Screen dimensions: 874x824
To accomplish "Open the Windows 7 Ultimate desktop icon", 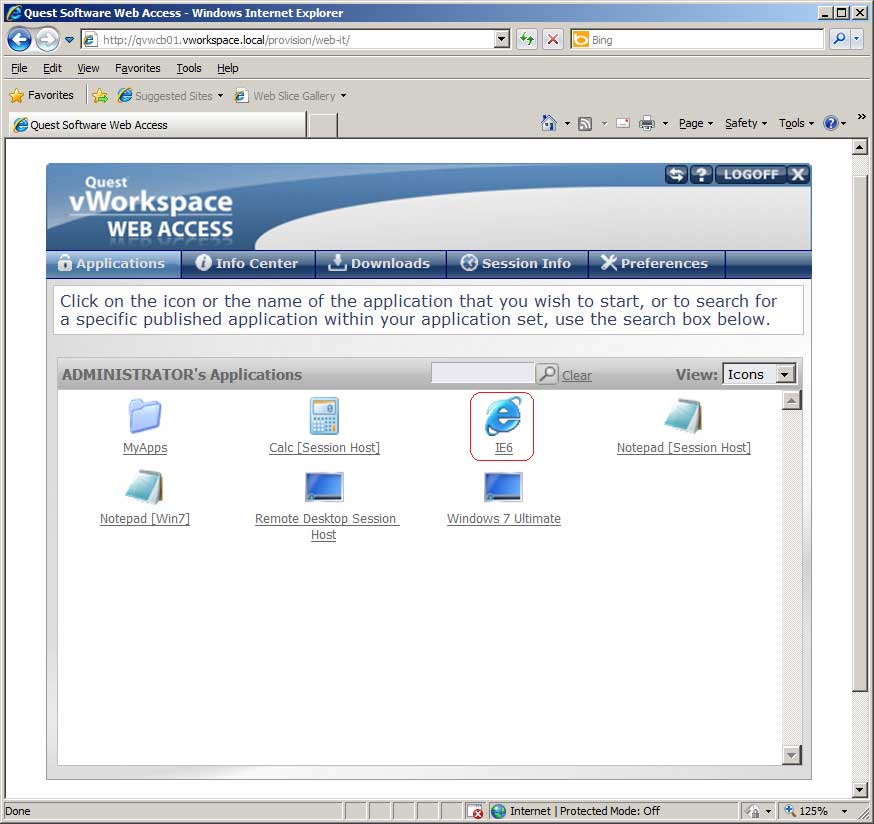I will pos(503,487).
